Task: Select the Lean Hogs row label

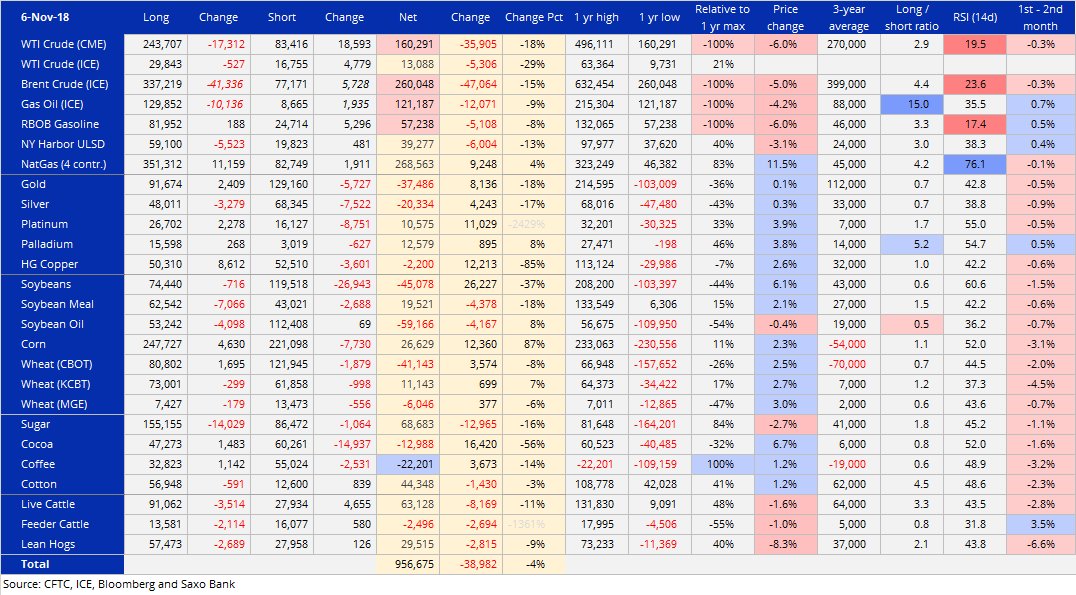Action: coord(46,544)
